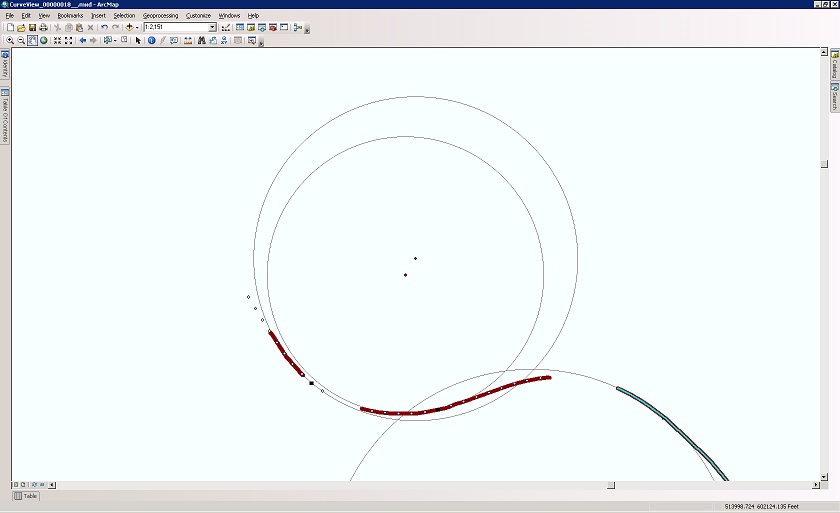Click the Add Data button
The height and width of the screenshot is (513, 840).
(129, 27)
